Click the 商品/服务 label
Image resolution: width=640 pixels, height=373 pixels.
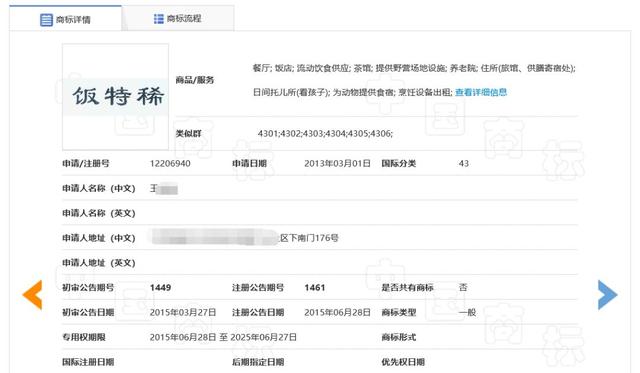(195, 80)
